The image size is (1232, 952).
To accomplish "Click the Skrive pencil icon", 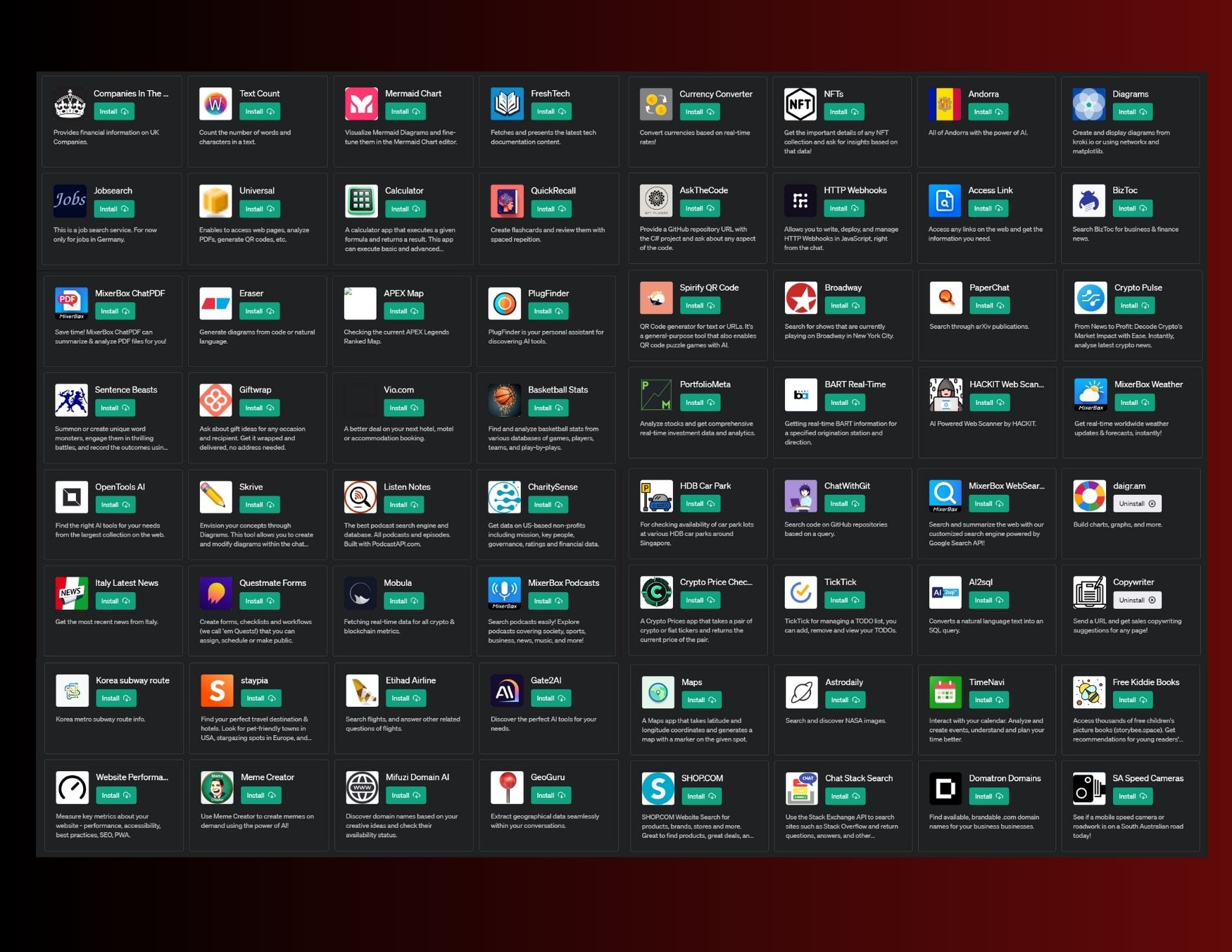I will (215, 498).
